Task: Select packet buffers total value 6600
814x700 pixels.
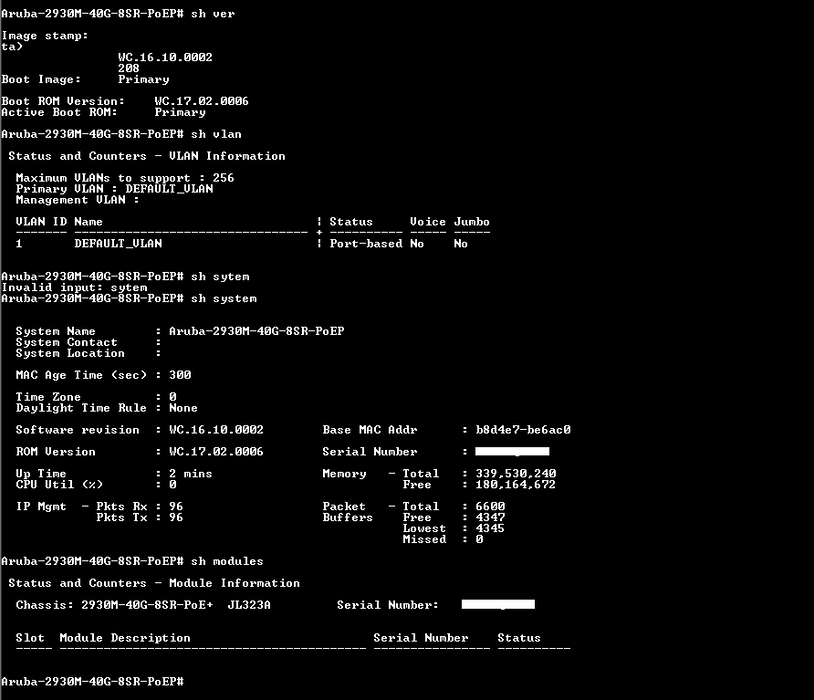Action: [x=490, y=506]
